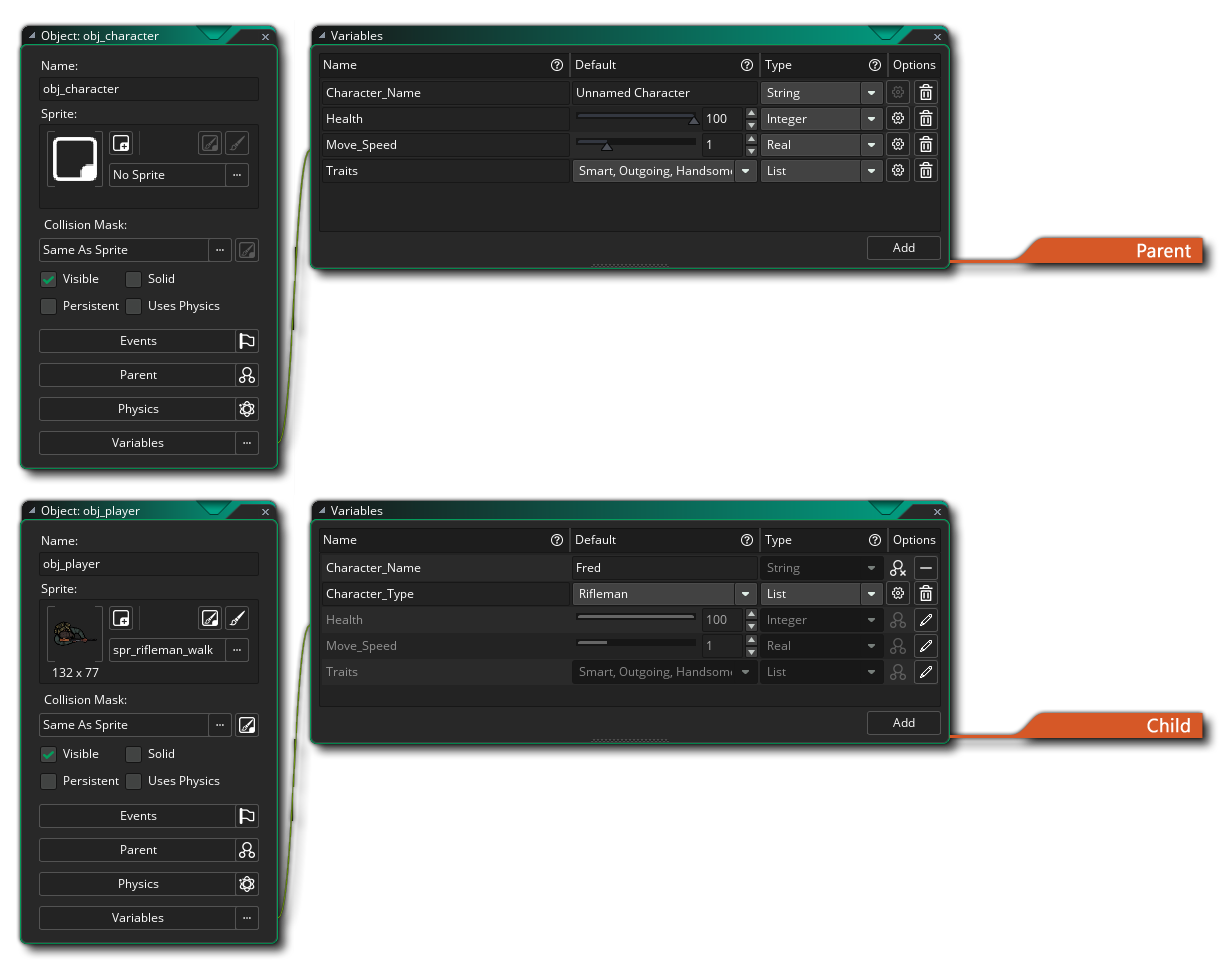This screenshot has height=973, width=1223.
Task: Enable the Solid checkbox for obj_character
Action: click(134, 279)
